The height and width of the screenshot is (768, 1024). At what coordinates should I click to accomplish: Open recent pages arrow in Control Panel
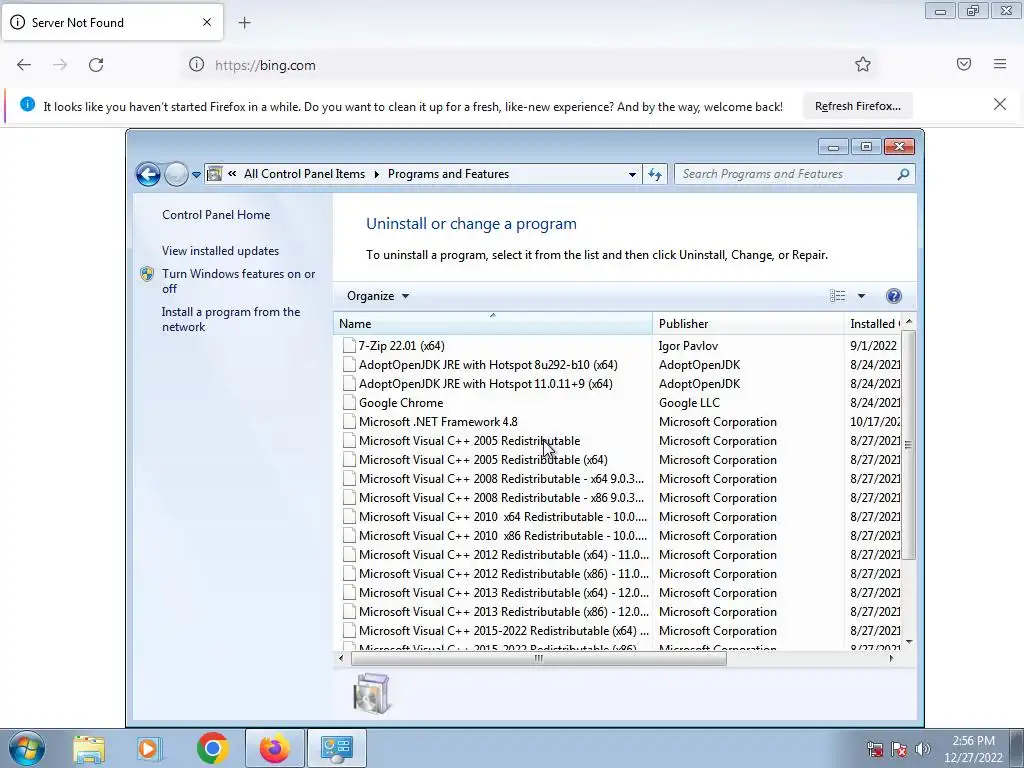(196, 174)
